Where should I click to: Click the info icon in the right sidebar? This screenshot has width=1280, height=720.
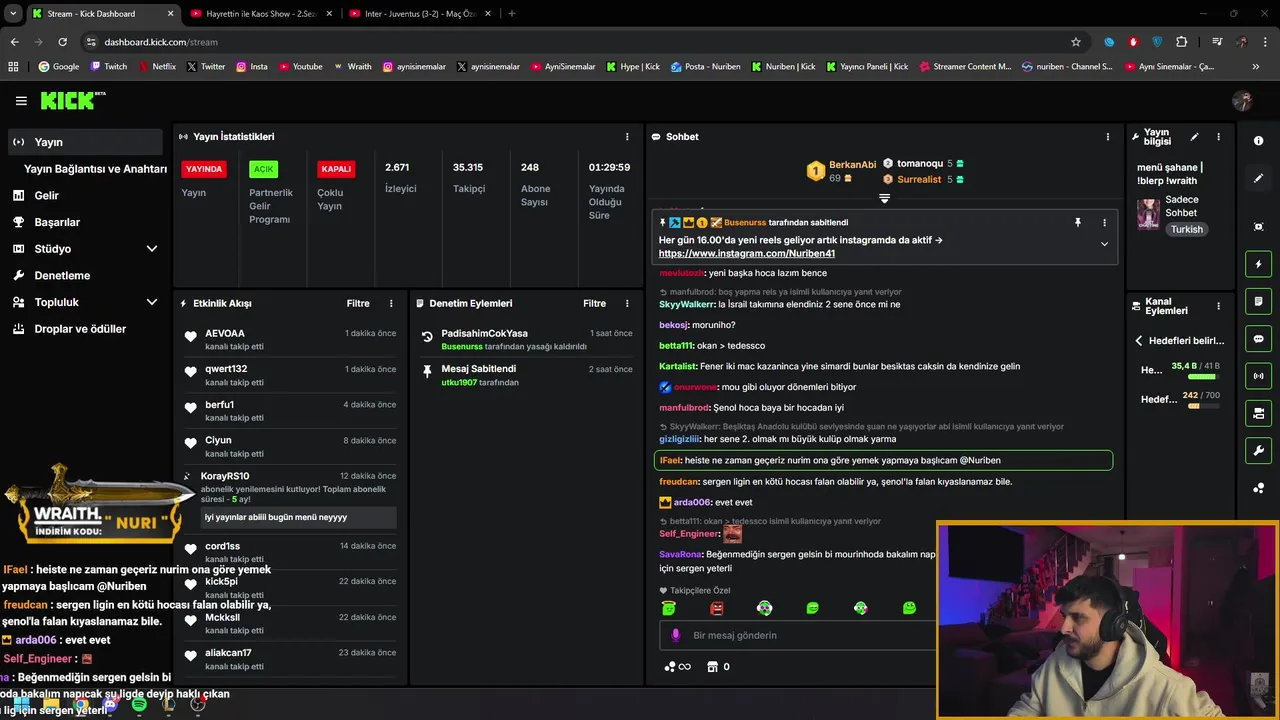(x=1258, y=141)
